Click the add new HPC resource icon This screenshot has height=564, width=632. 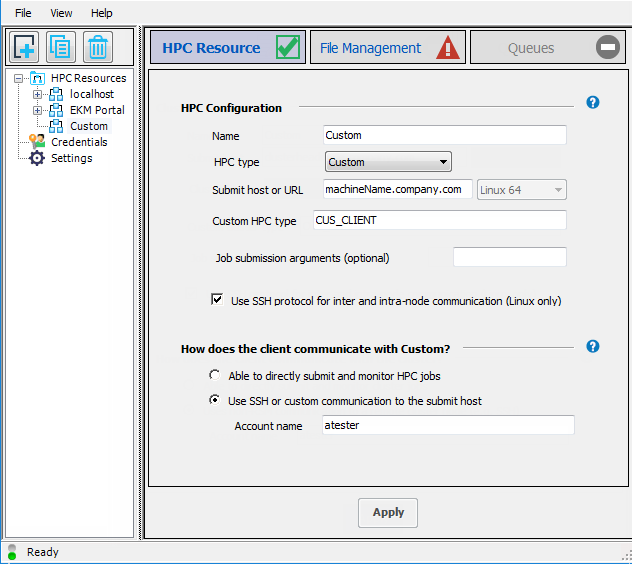(x=24, y=47)
